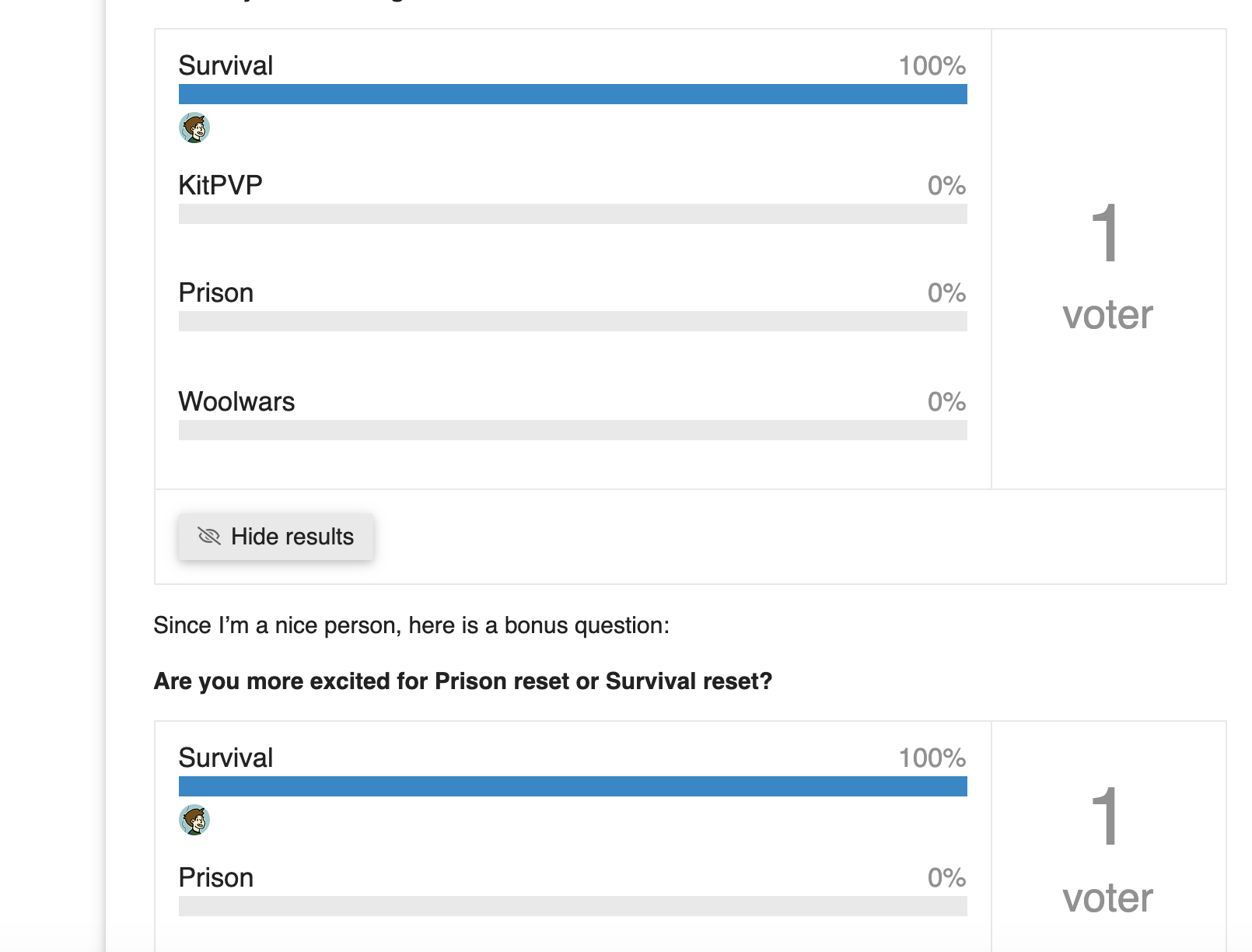Select the Survival label in the first poll
Screen dimensions: 1252x952
[226, 65]
